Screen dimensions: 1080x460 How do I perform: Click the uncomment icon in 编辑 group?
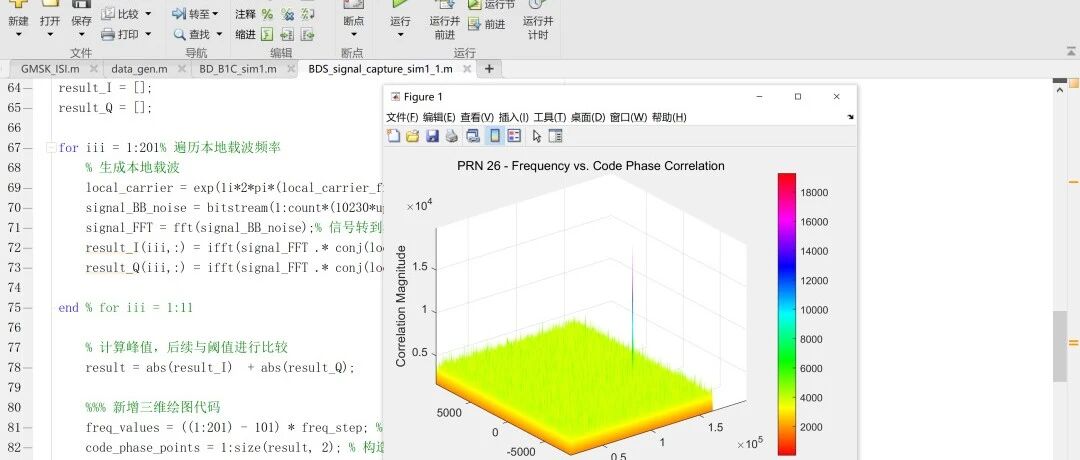[x=288, y=14]
